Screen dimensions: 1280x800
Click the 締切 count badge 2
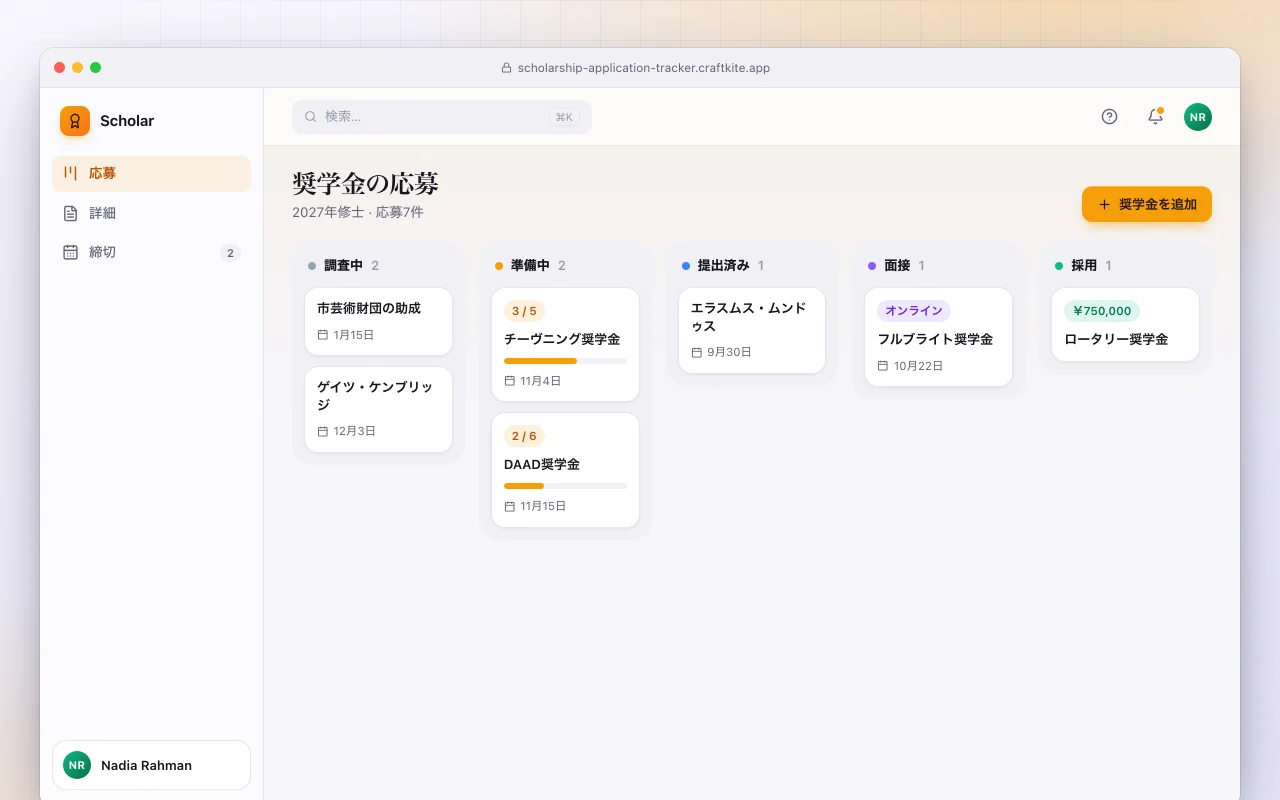230,253
